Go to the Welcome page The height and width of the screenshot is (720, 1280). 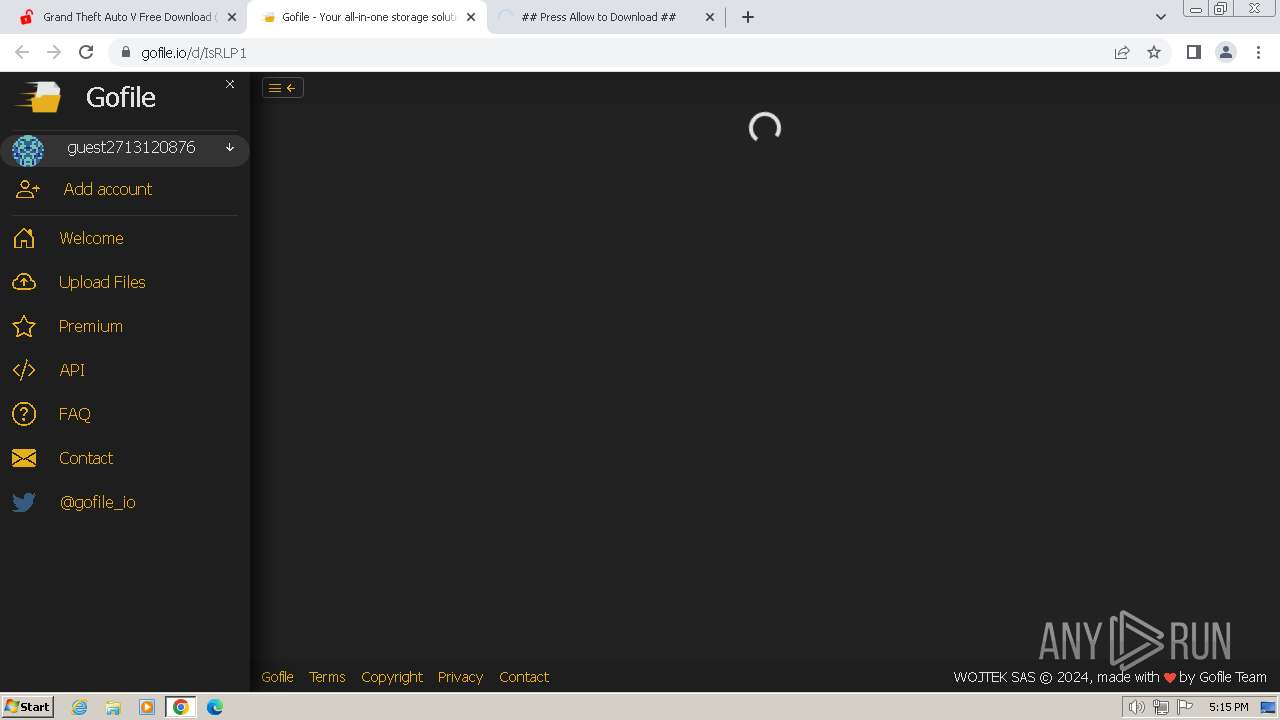(91, 238)
